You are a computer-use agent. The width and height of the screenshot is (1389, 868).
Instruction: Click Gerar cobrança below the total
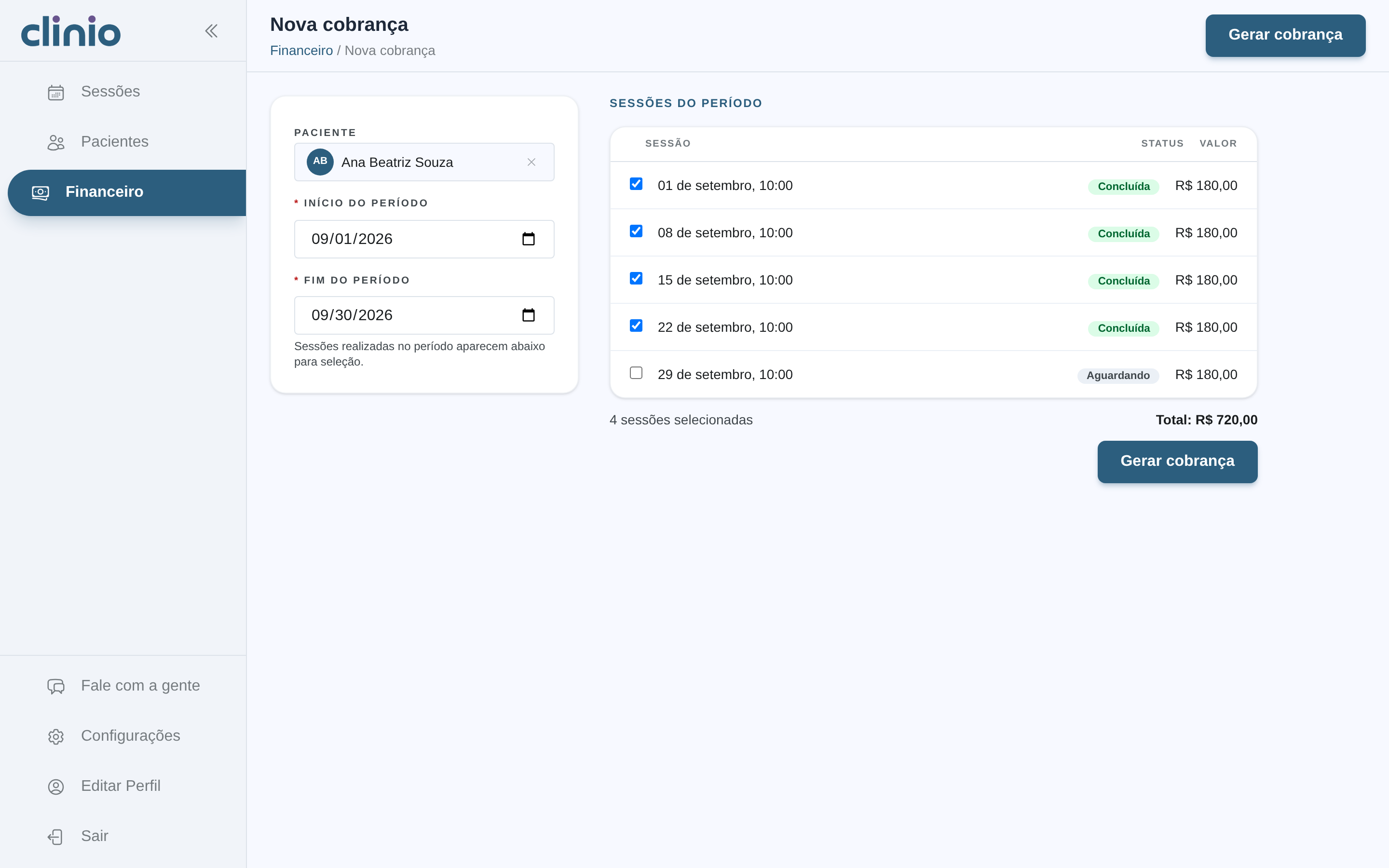point(1177,461)
